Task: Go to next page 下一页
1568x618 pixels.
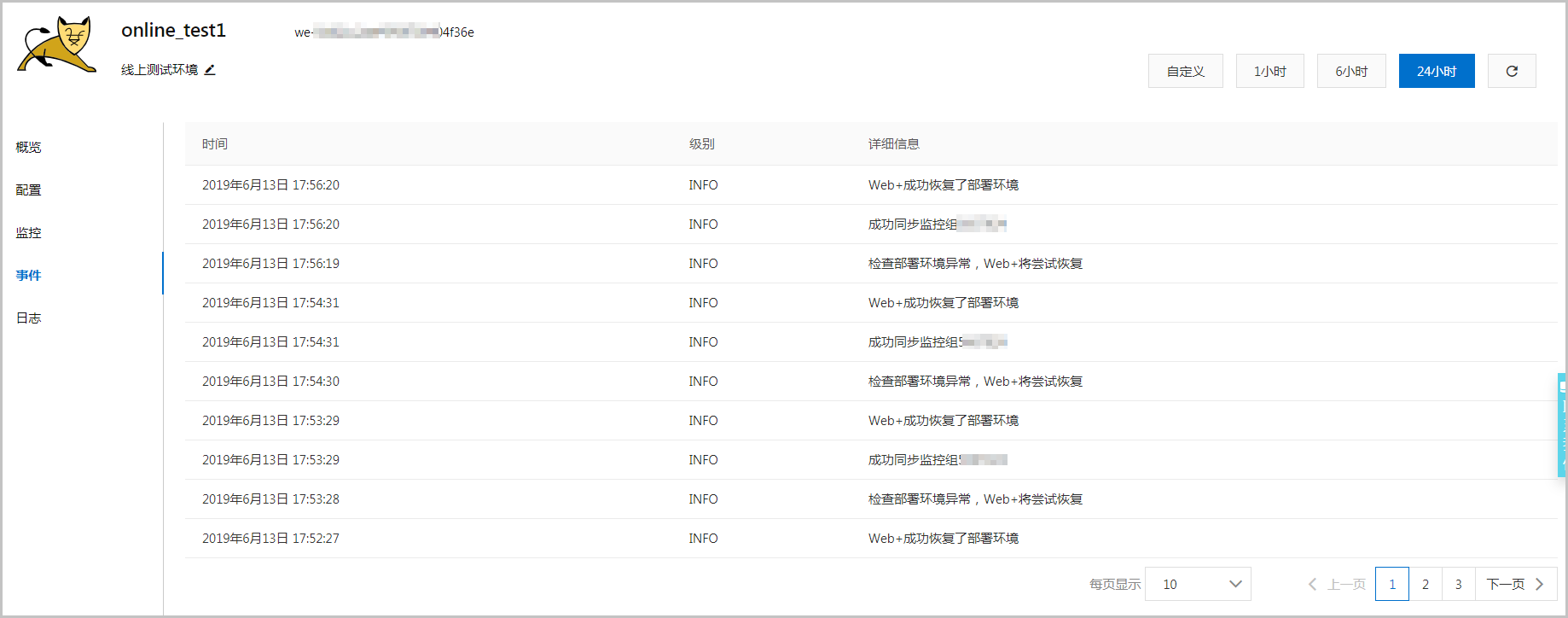Action: pos(1516,584)
